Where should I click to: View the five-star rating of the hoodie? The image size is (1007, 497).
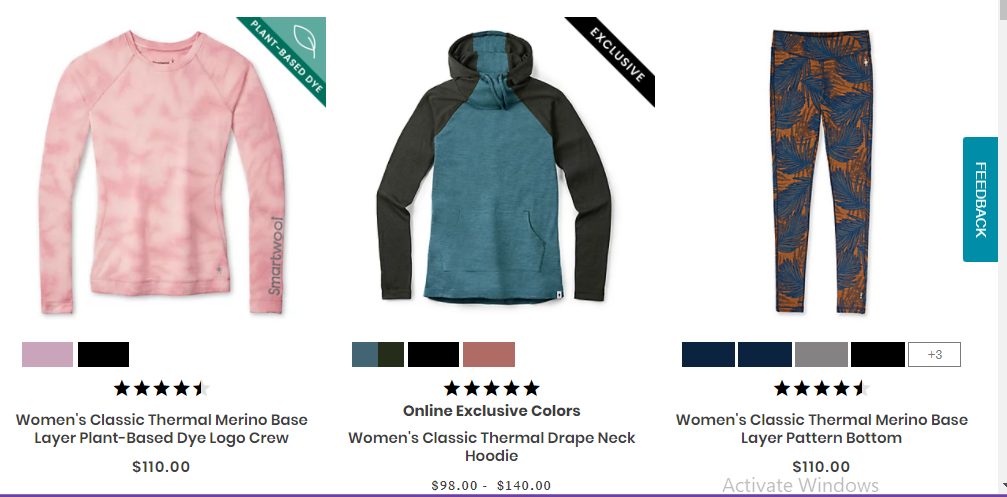[x=492, y=388]
